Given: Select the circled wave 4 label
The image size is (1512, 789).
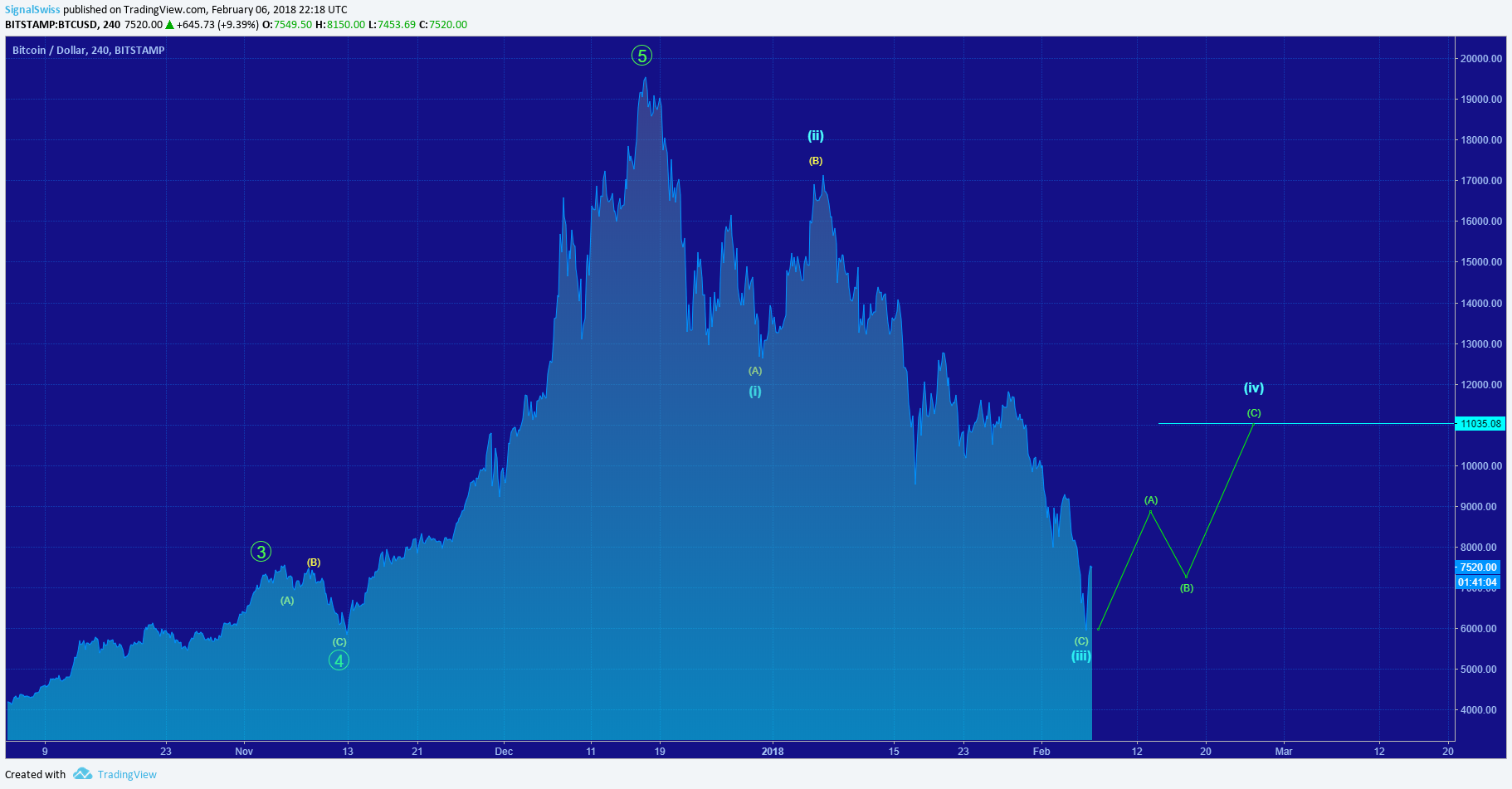Looking at the screenshot, I should point(339,660).
